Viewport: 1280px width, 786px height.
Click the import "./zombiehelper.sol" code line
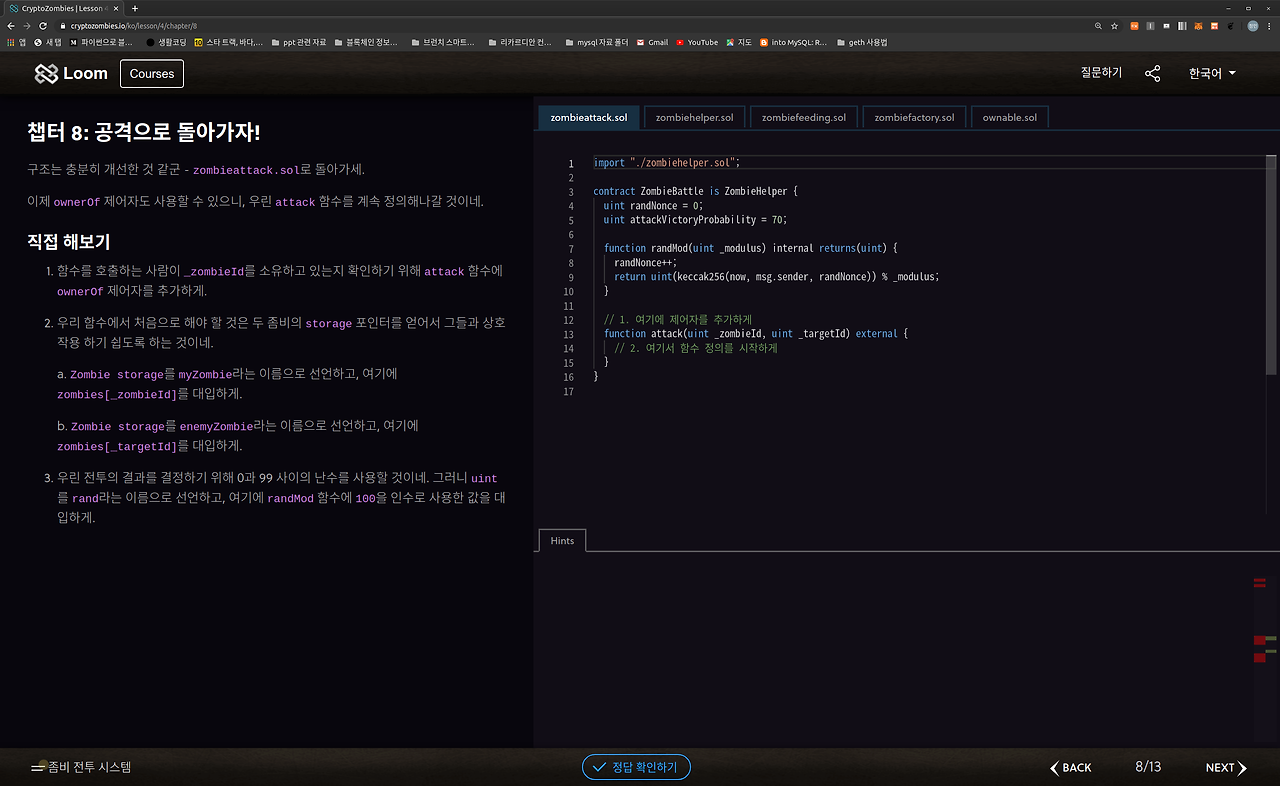[x=667, y=163]
